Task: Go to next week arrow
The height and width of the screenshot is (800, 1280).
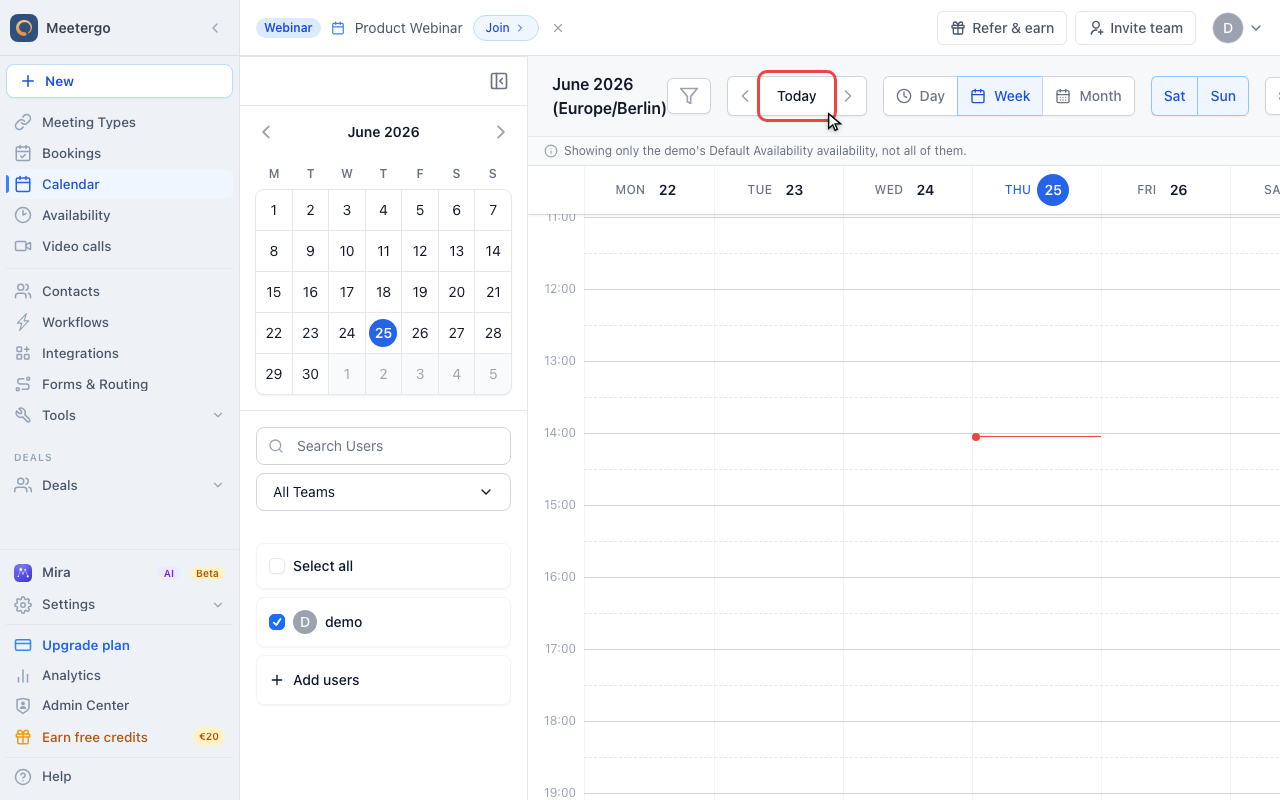Action: pyautogui.click(x=848, y=96)
